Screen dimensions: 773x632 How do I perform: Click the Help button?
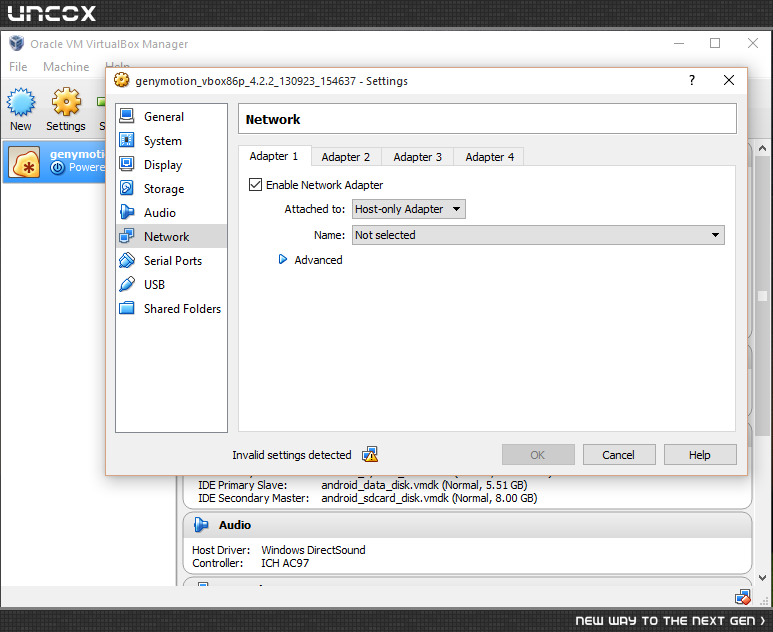[x=700, y=455]
